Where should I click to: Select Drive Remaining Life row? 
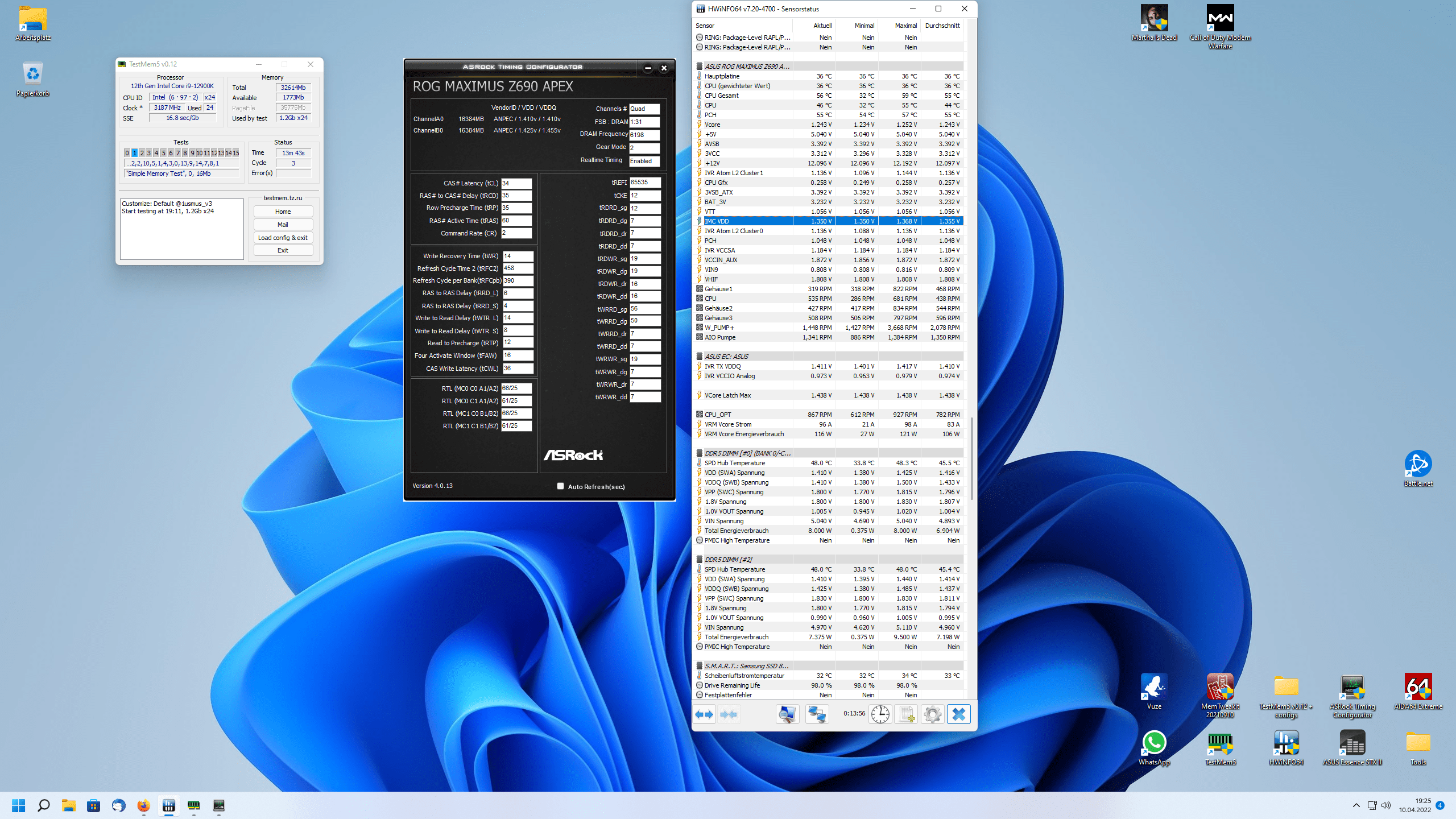tap(829, 685)
